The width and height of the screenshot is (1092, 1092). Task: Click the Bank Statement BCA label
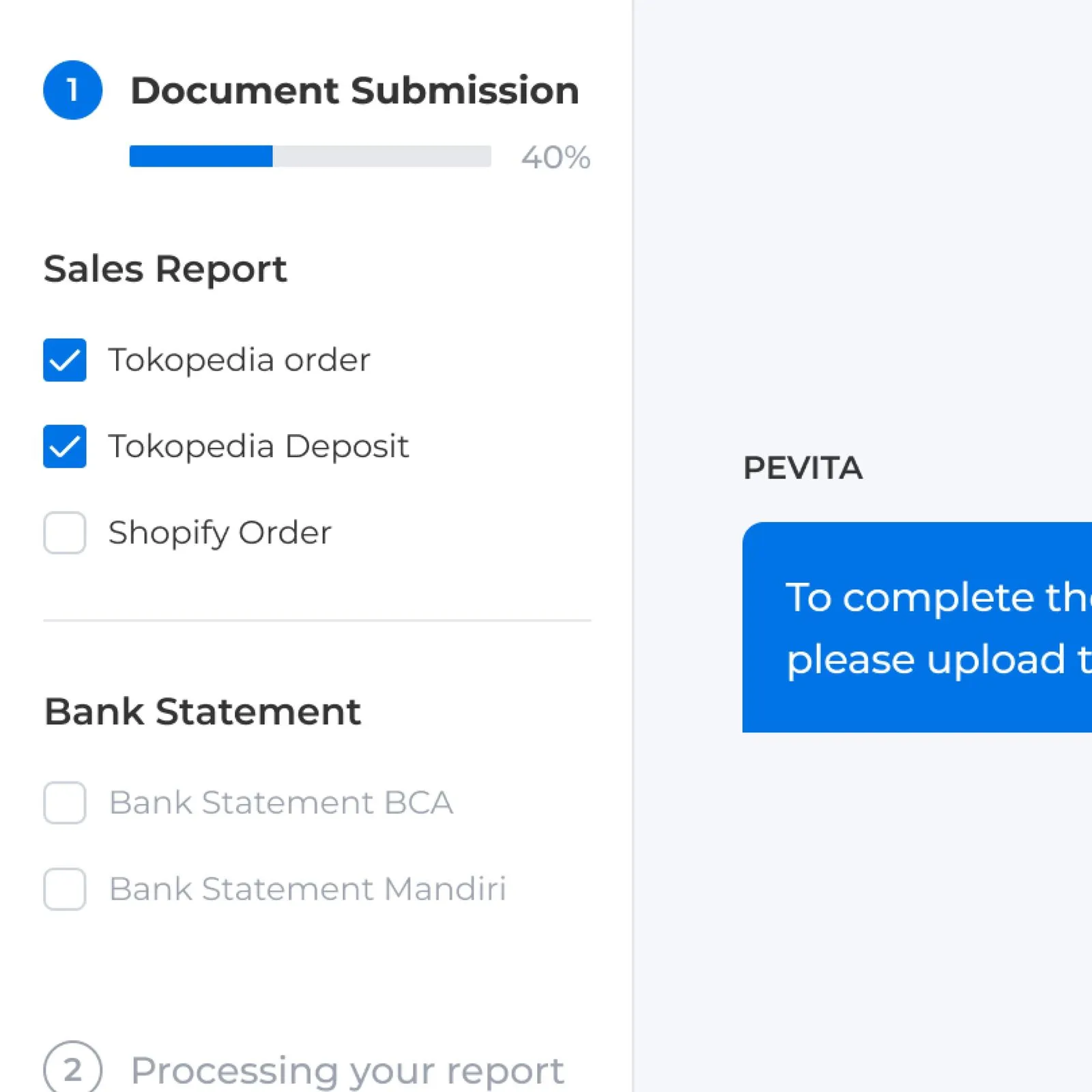click(281, 803)
